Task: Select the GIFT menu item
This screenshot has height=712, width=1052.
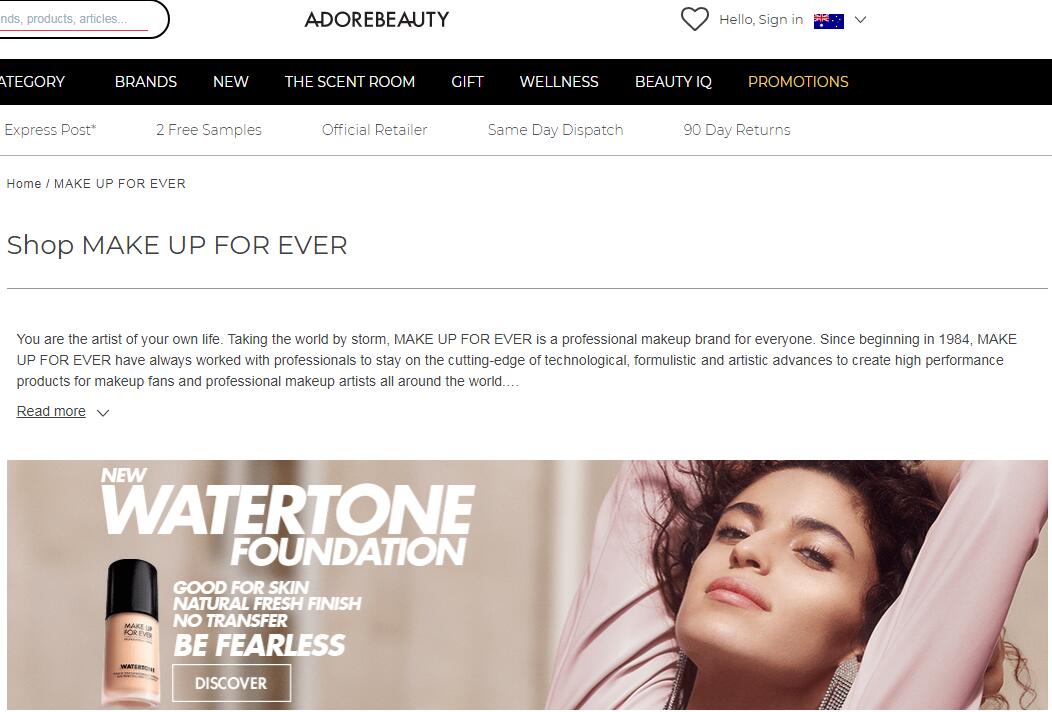Action: point(467,82)
